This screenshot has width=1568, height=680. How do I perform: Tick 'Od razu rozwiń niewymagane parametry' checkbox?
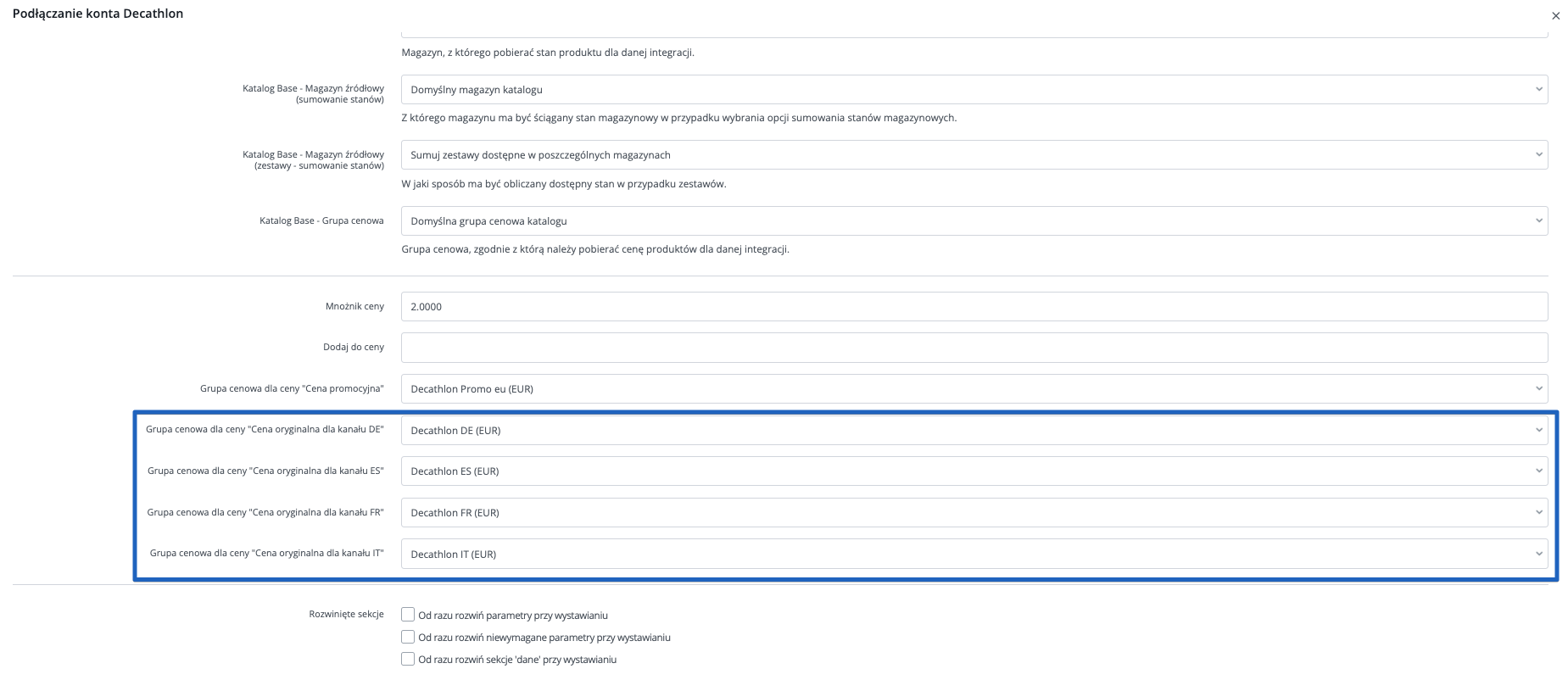click(408, 637)
